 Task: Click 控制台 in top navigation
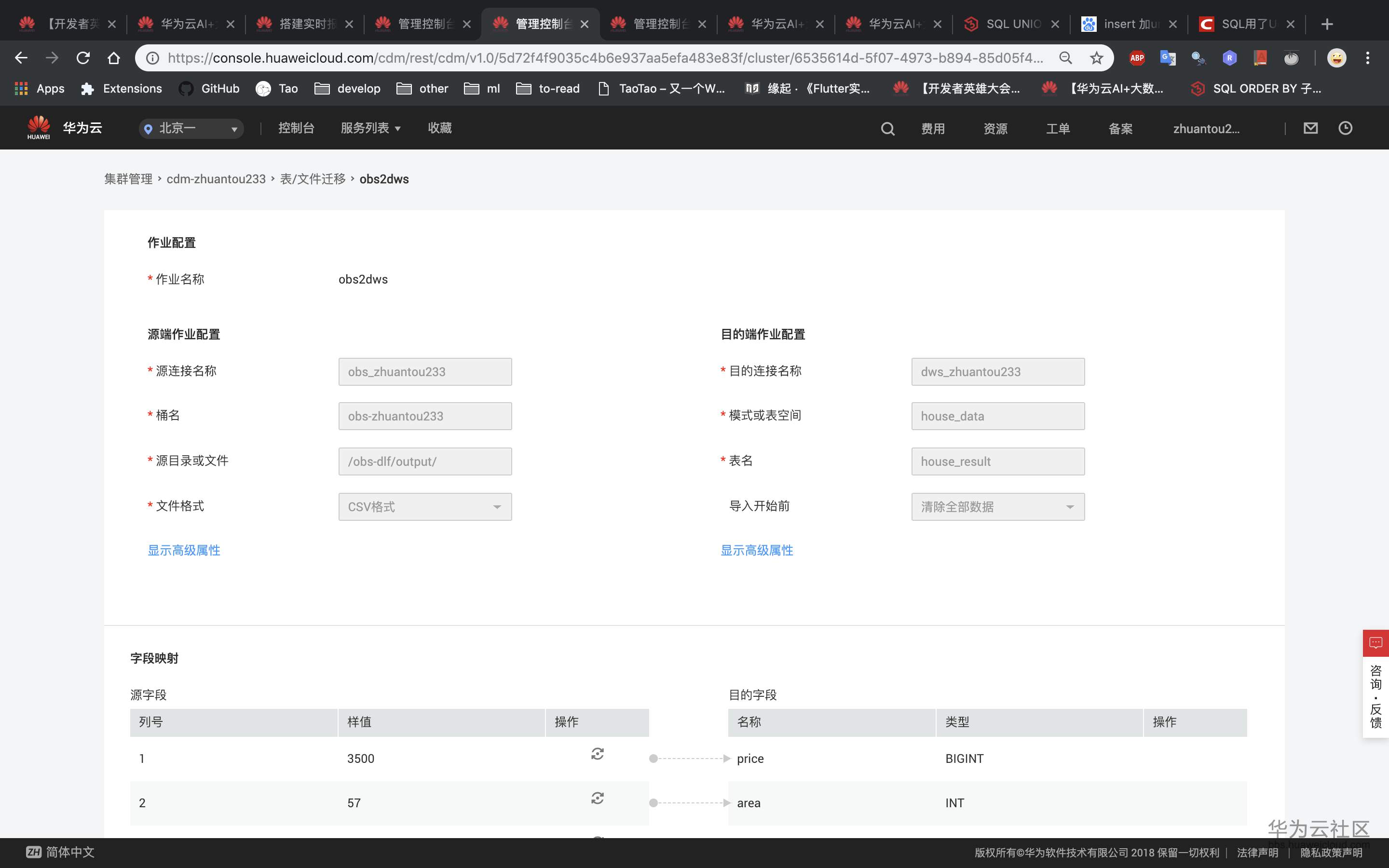coord(296,128)
